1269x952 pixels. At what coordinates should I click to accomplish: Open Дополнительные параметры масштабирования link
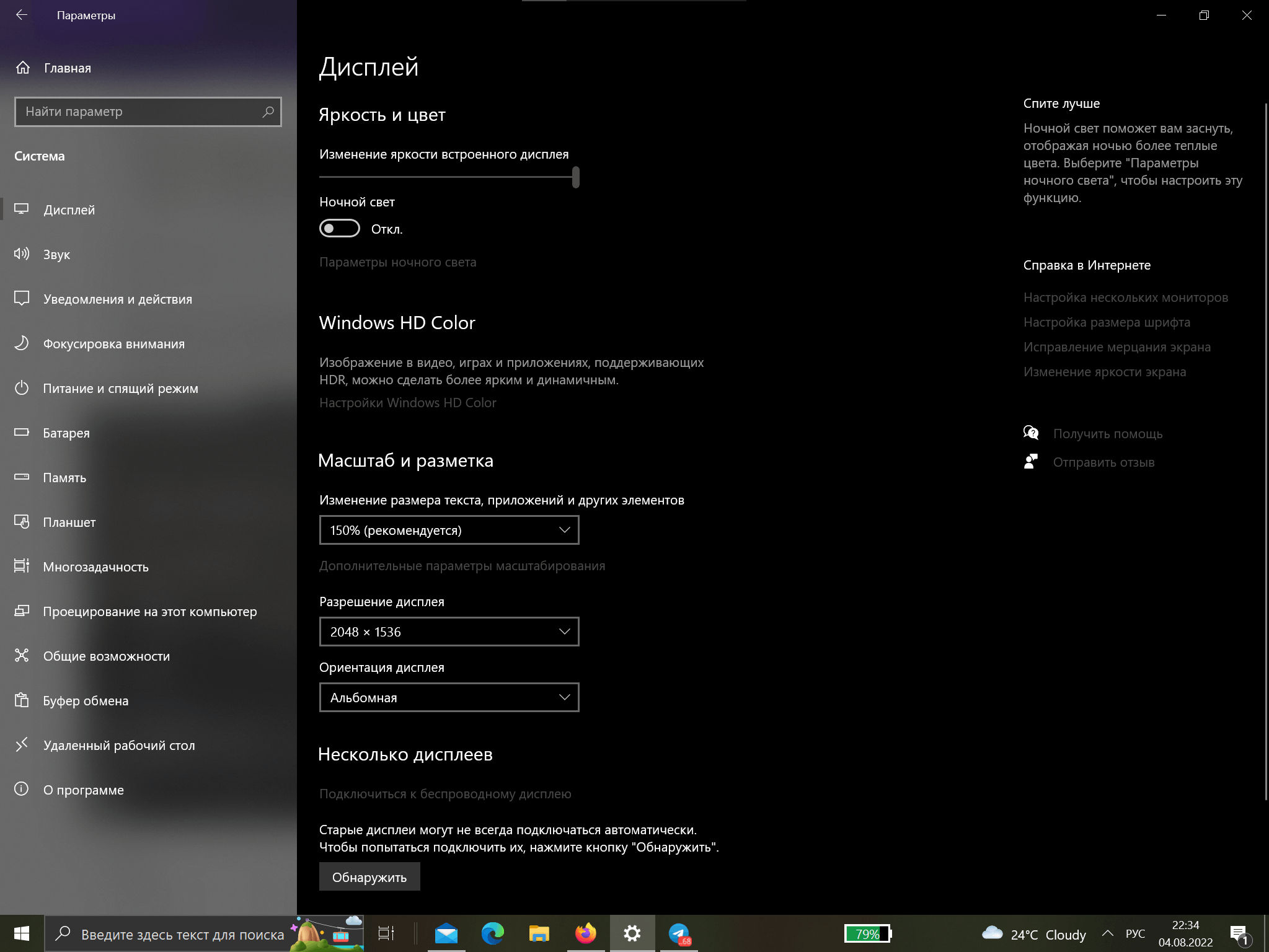coord(462,566)
